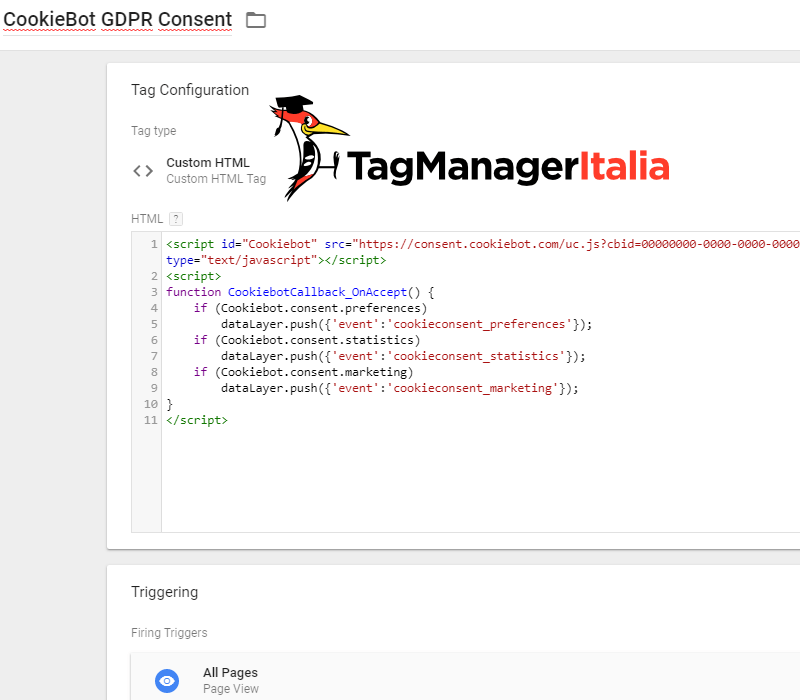This screenshot has width=800, height=700.
Task: Click the Cookiebot.consent.preferences condition
Action: tap(320, 309)
